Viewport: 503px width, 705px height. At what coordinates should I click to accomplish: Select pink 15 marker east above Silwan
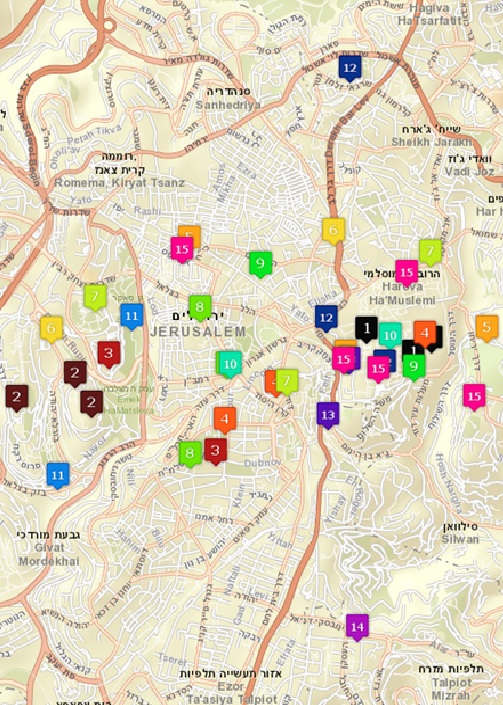point(474,397)
